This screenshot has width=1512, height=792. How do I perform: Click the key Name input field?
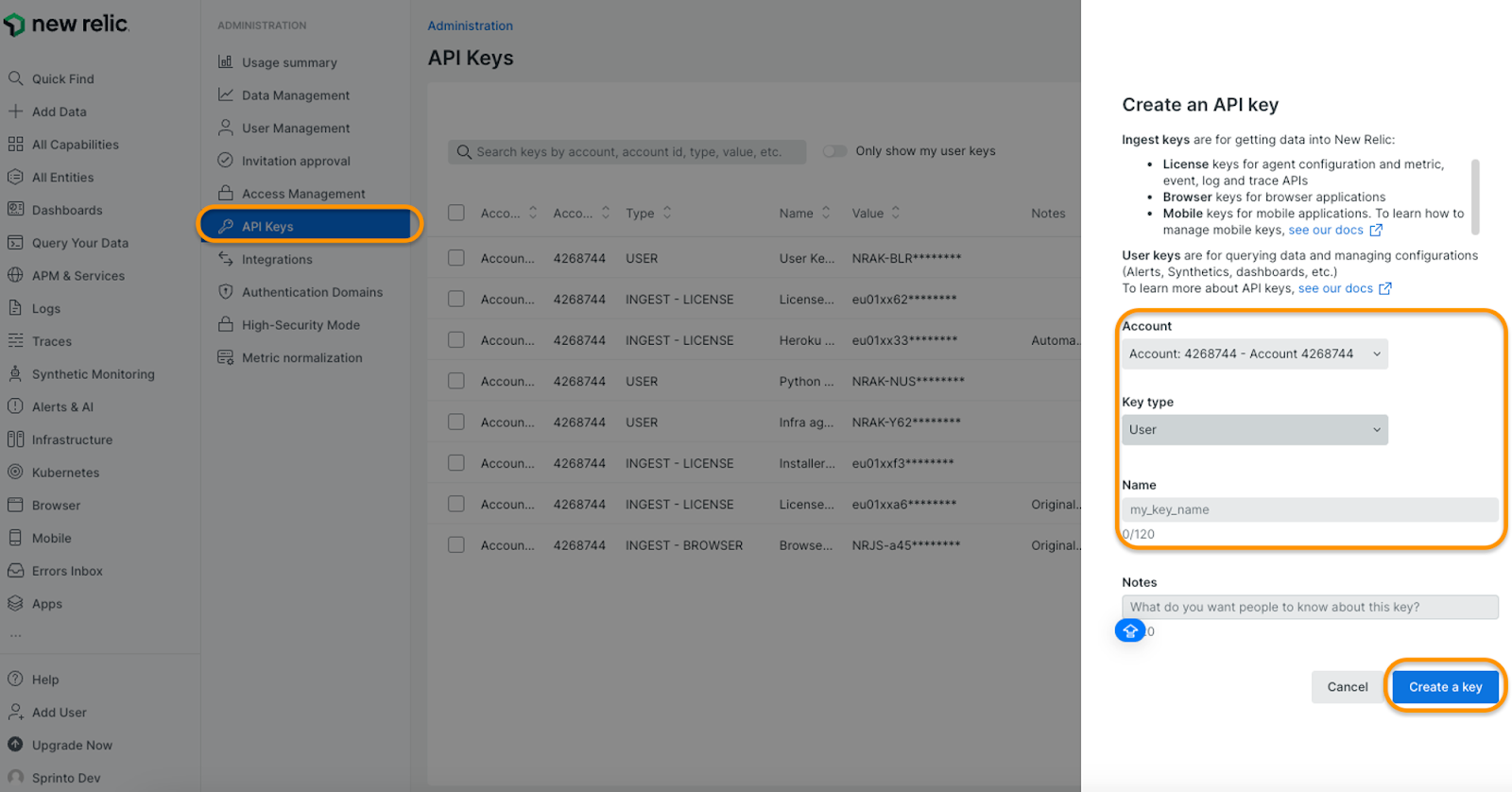pos(1310,509)
